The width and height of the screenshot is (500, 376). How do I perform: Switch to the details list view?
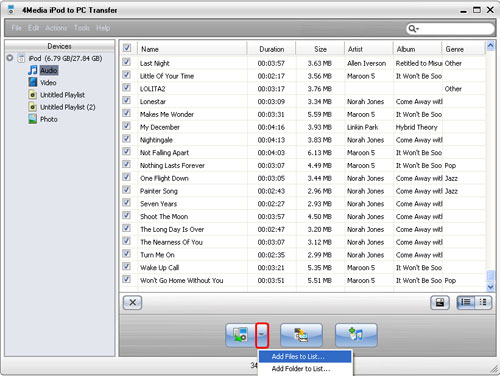465,303
